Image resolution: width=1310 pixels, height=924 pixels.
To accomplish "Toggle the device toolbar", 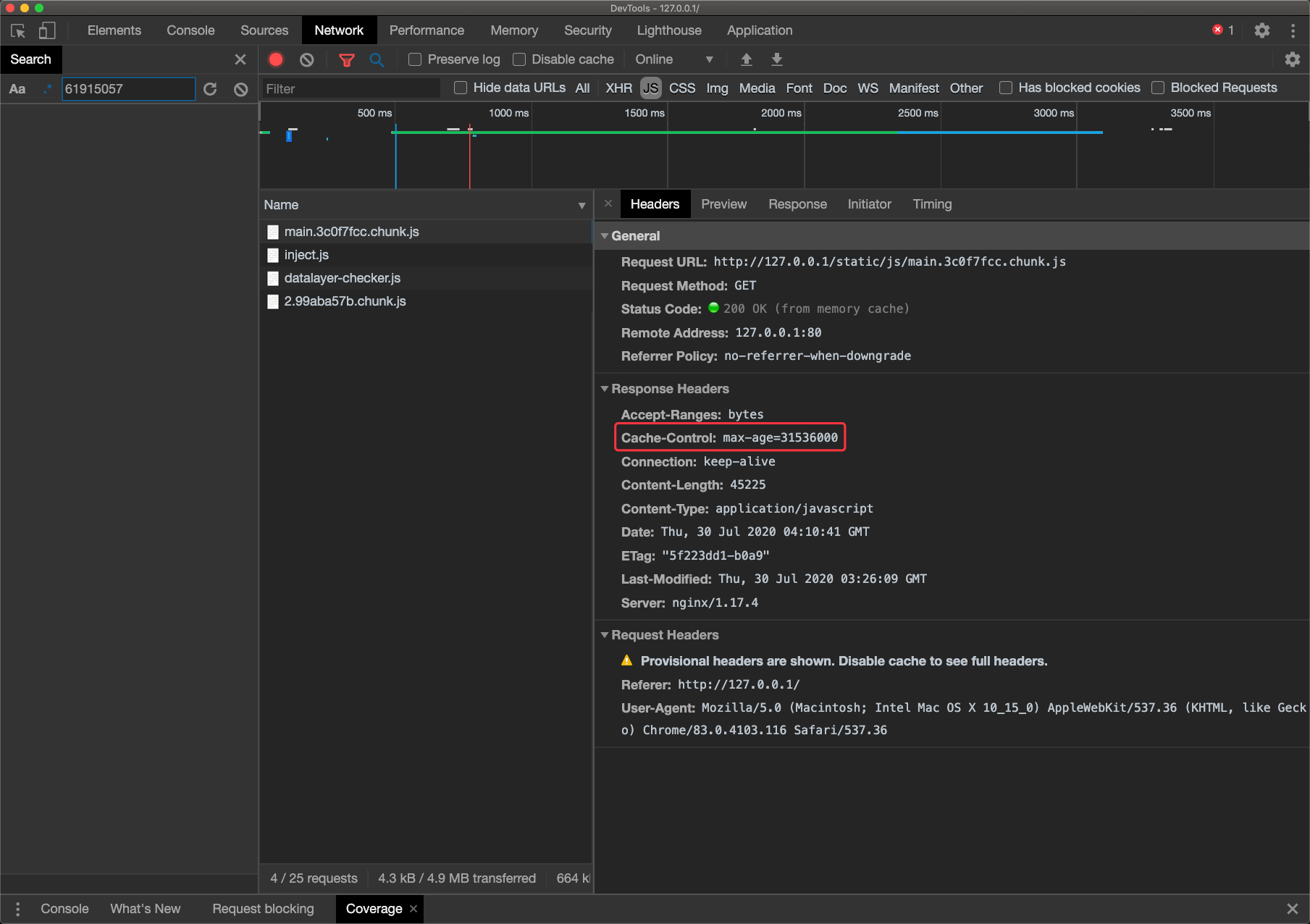I will click(46, 30).
